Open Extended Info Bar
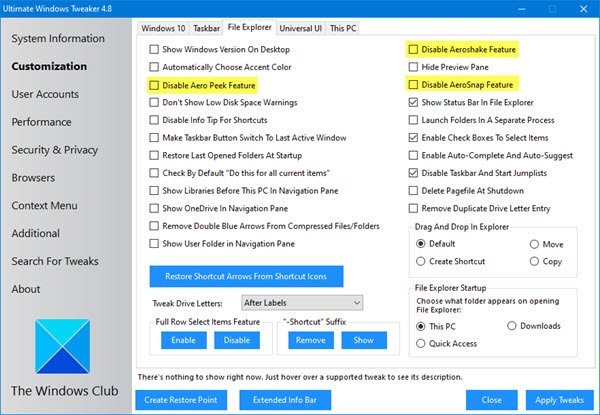 [285, 400]
